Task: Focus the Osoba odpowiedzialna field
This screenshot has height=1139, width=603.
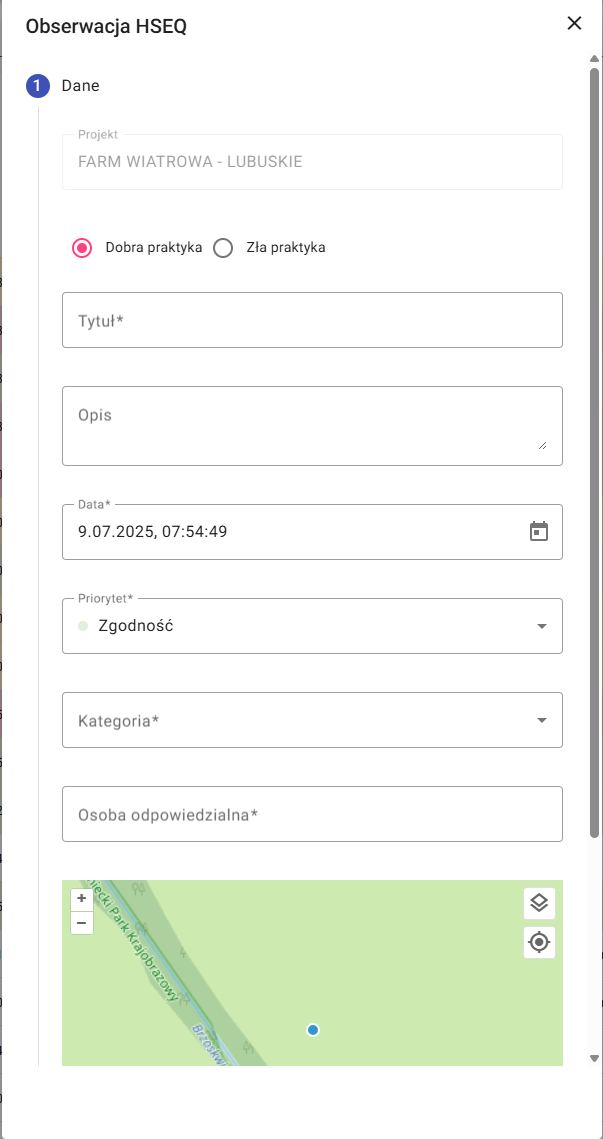Action: [312, 814]
